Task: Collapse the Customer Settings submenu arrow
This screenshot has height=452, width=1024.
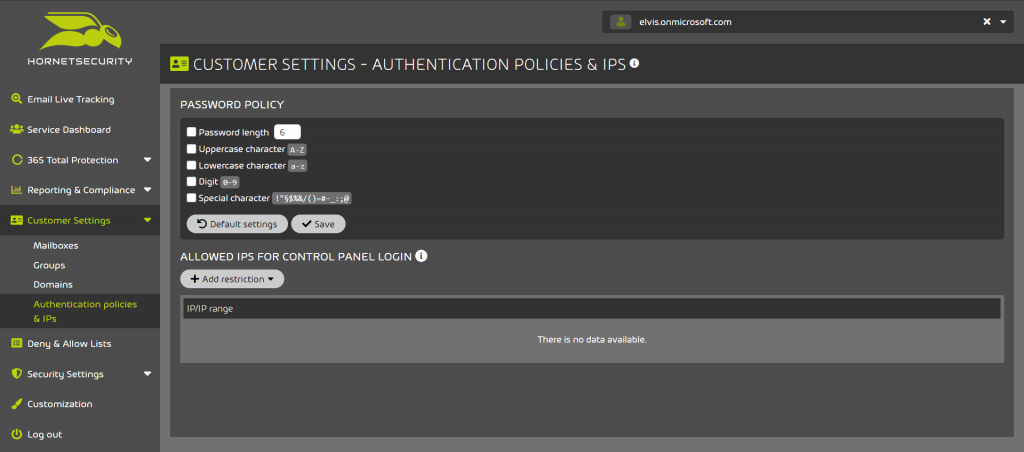Action: (147, 221)
